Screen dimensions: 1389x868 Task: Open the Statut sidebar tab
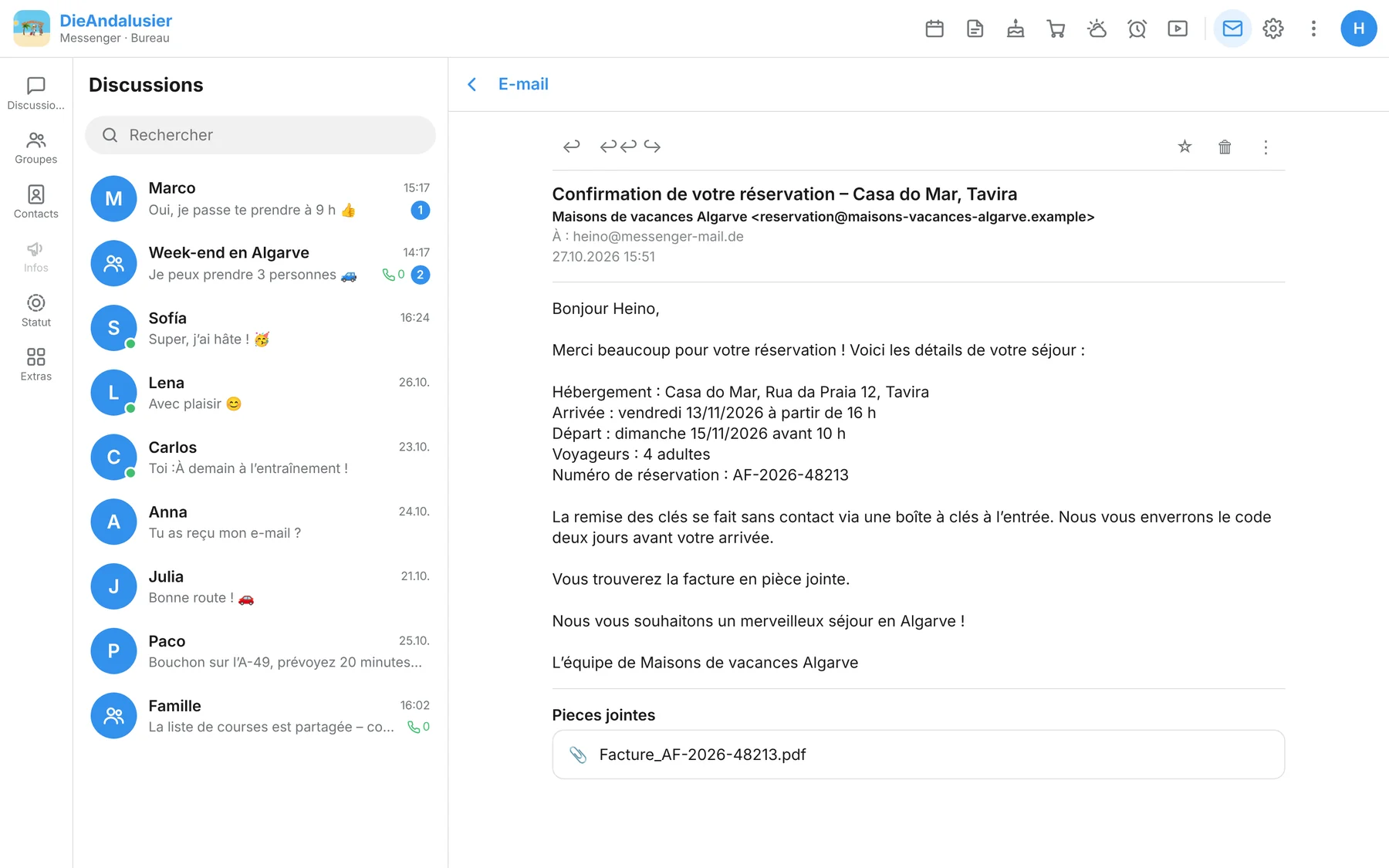coord(36,310)
